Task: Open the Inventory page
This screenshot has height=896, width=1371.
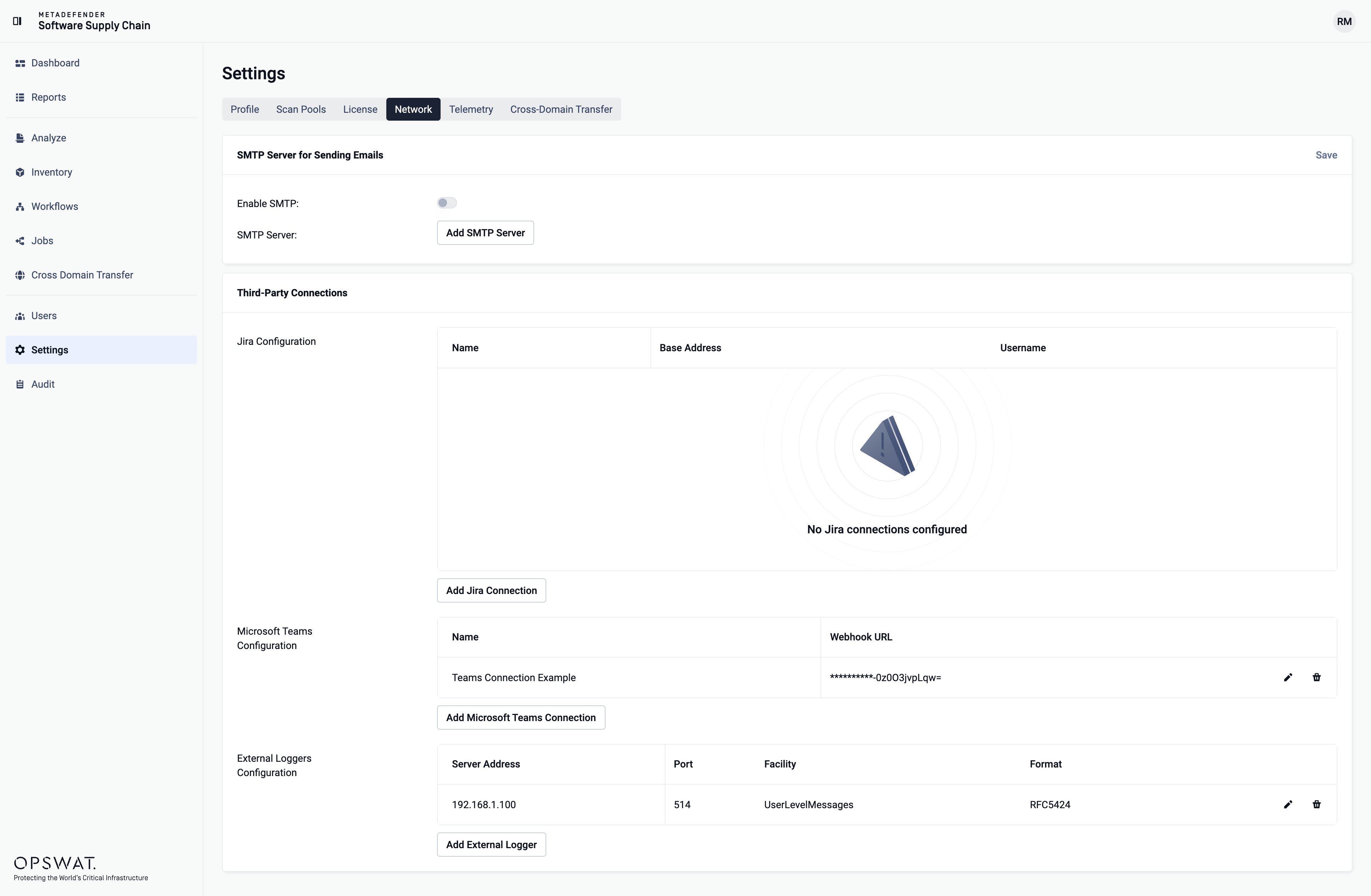Action: click(x=101, y=172)
